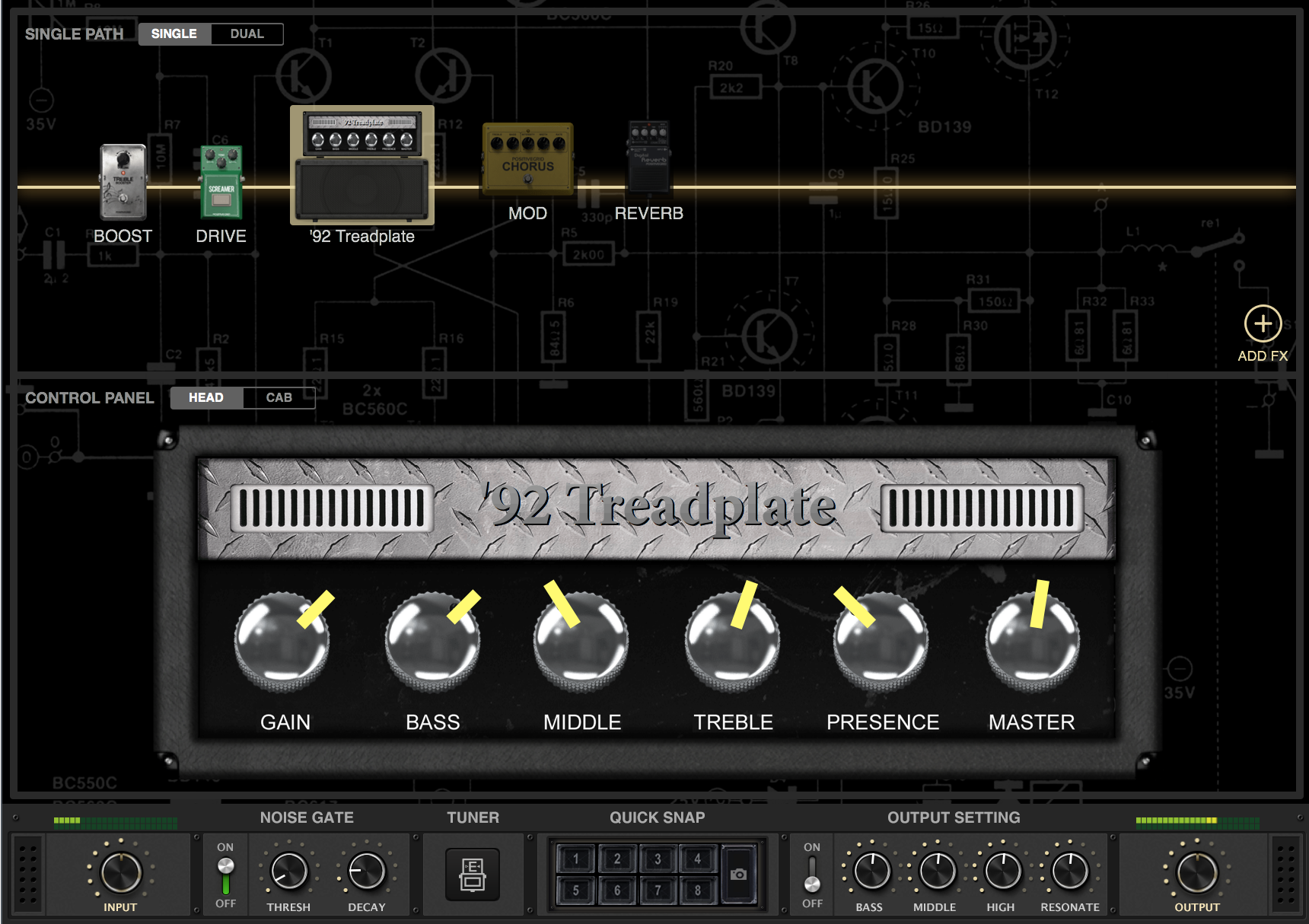The height and width of the screenshot is (924, 1309).
Task: Select Quick Snap slot 8
Action: tap(698, 891)
